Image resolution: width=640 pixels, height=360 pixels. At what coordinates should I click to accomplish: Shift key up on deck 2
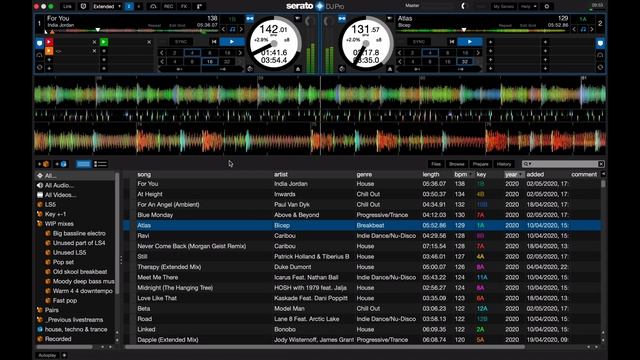click(592, 29)
